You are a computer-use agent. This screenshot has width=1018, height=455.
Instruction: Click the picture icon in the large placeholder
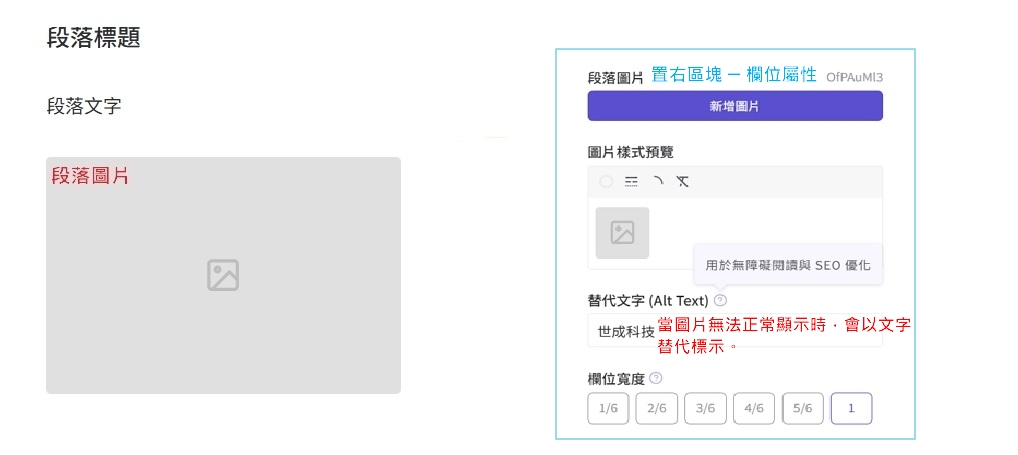coord(223,275)
